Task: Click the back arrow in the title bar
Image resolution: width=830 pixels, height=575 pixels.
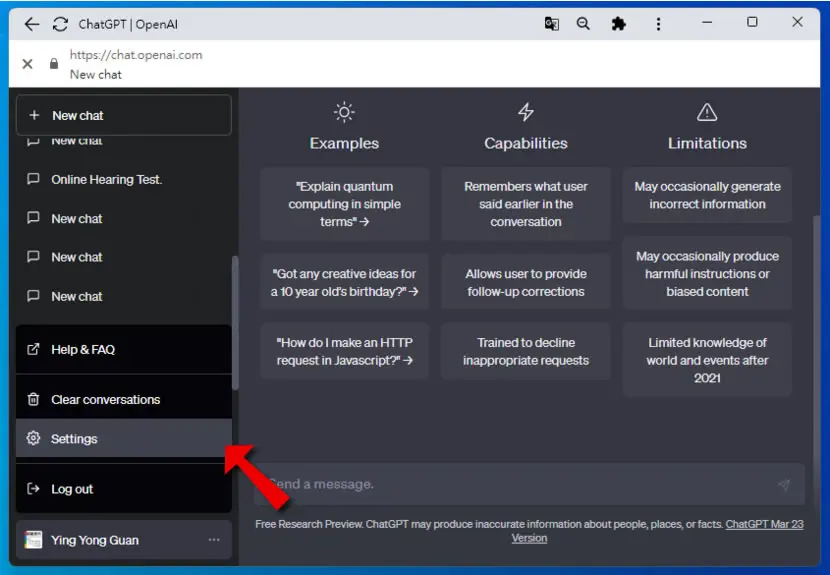Action: coord(32,24)
